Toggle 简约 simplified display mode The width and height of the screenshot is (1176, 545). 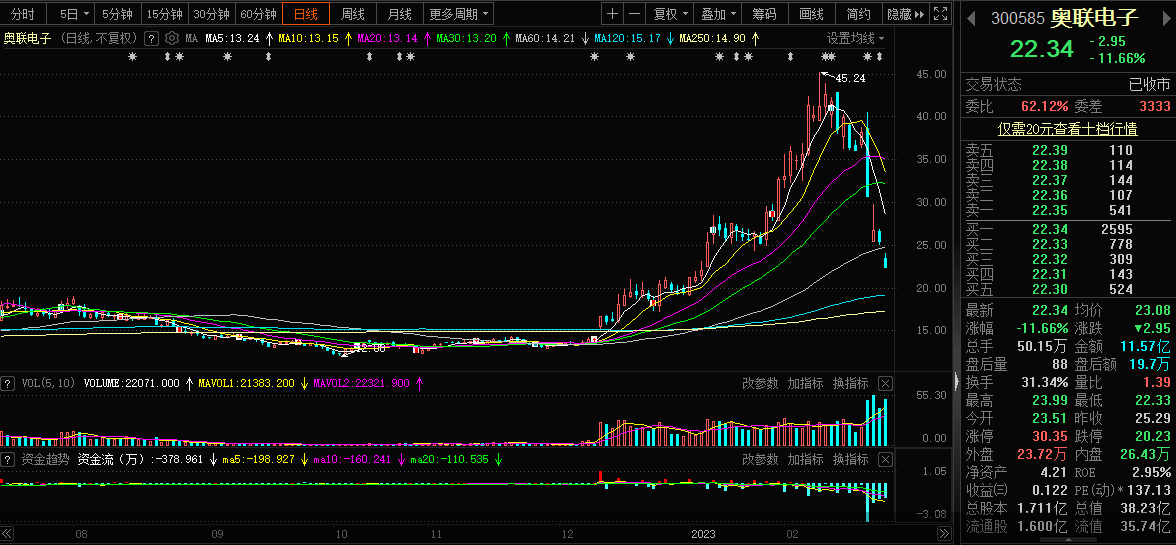[x=858, y=14]
